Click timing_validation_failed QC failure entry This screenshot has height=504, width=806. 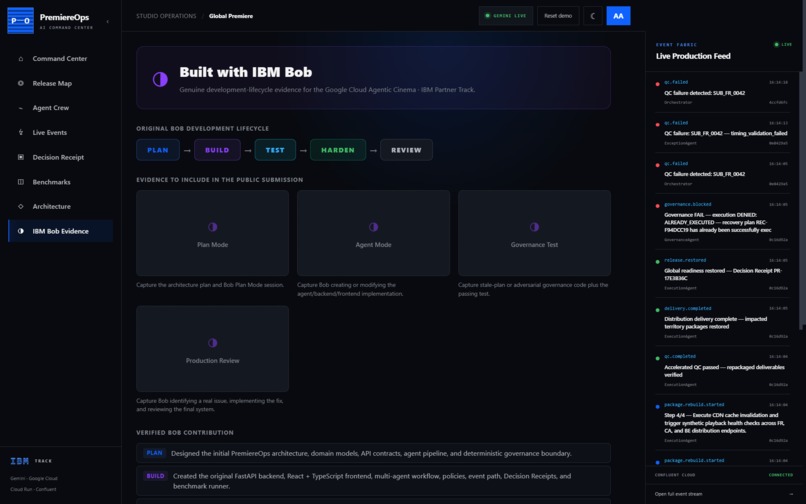click(722, 133)
